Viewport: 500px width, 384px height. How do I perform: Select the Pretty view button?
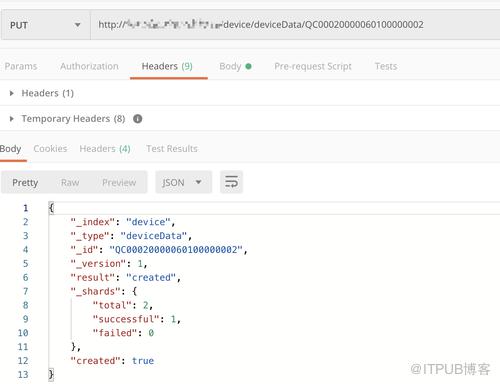click(25, 182)
